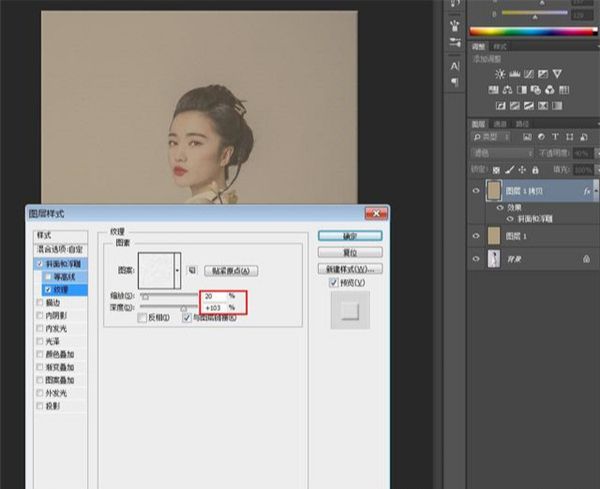Add a Posterize adjustment
This screenshot has width=600, height=489.
tap(515, 106)
